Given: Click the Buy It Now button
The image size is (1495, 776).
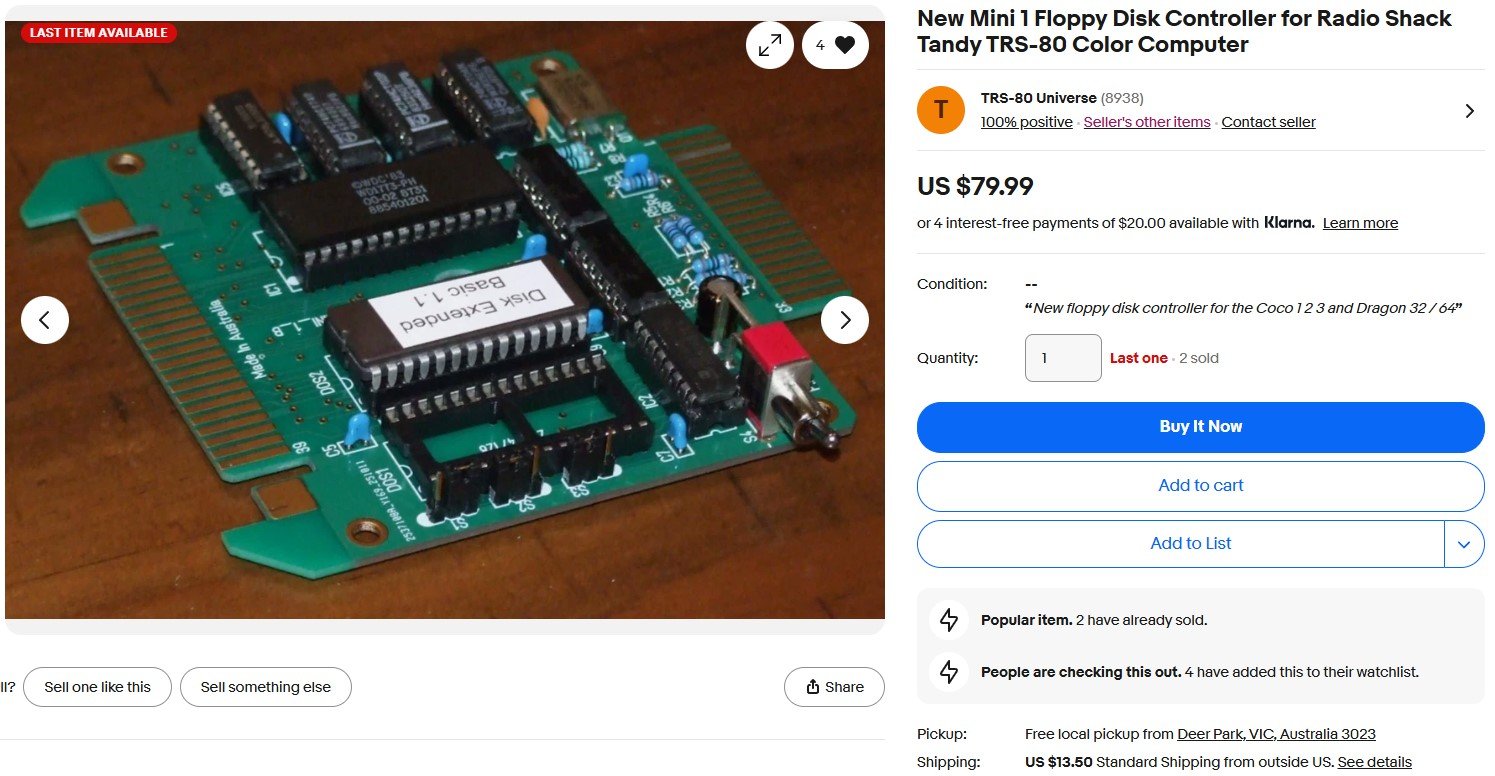Looking at the screenshot, I should [1200, 427].
